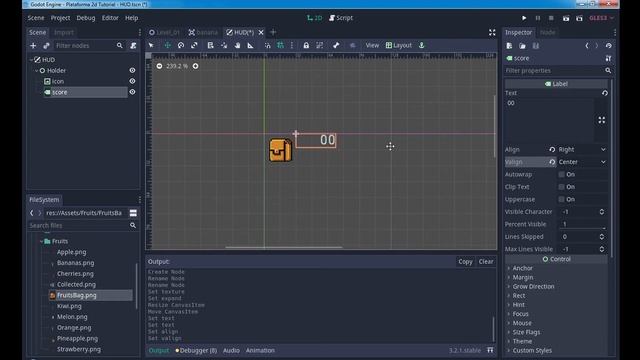Collapse the Holder node children
This screenshot has width=640, height=360.
(36, 71)
